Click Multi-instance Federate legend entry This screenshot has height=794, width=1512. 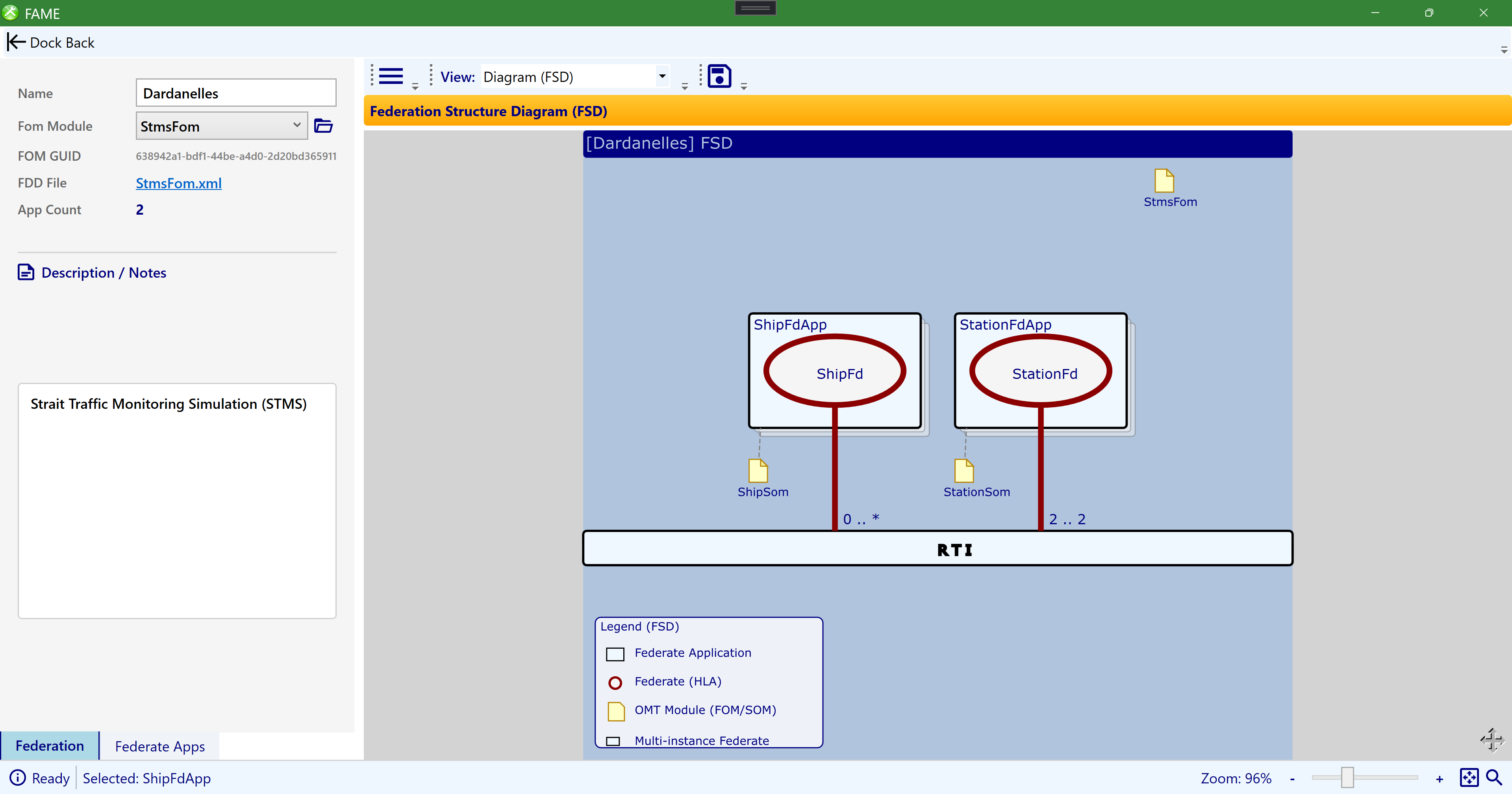[701, 740]
